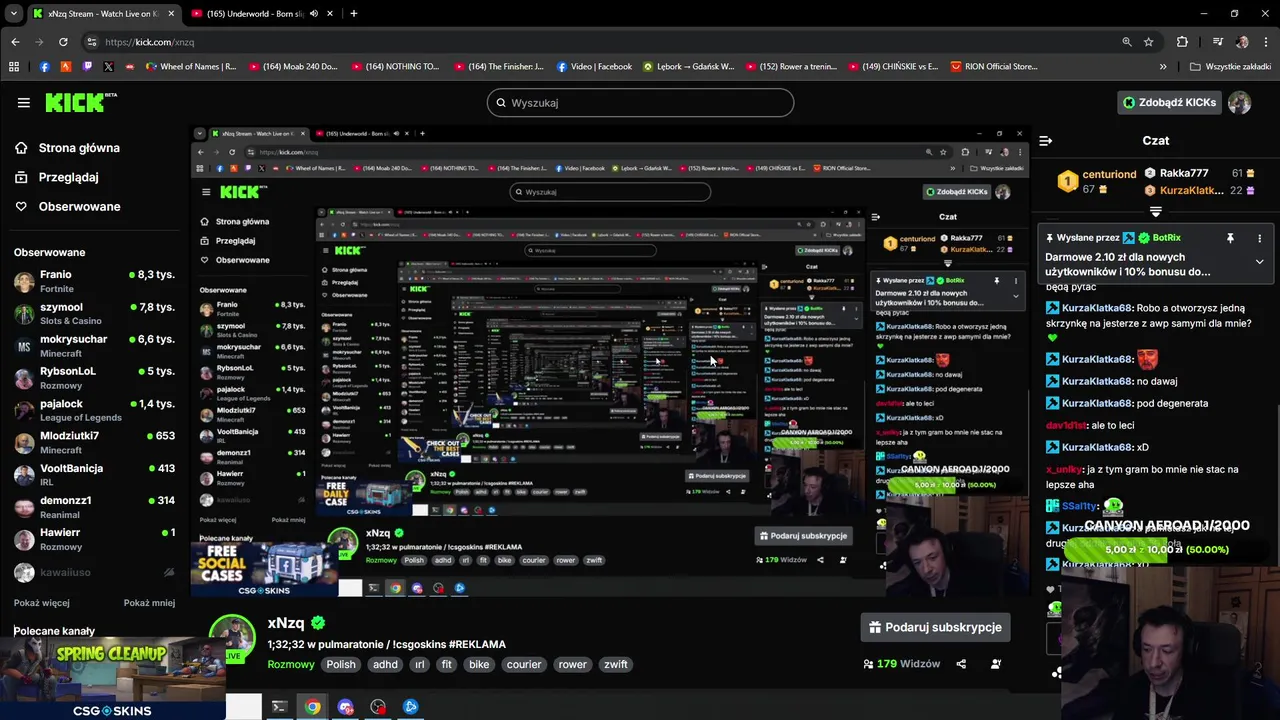Open the Chrome extensions puzzle icon
Image resolution: width=1280 pixels, height=720 pixels.
(x=1182, y=42)
